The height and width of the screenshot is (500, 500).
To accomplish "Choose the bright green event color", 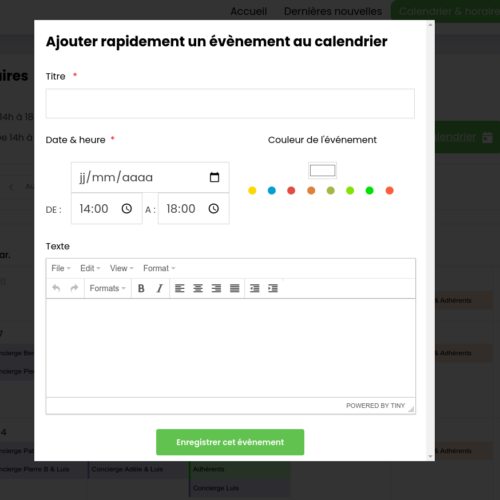I will coord(369,191).
